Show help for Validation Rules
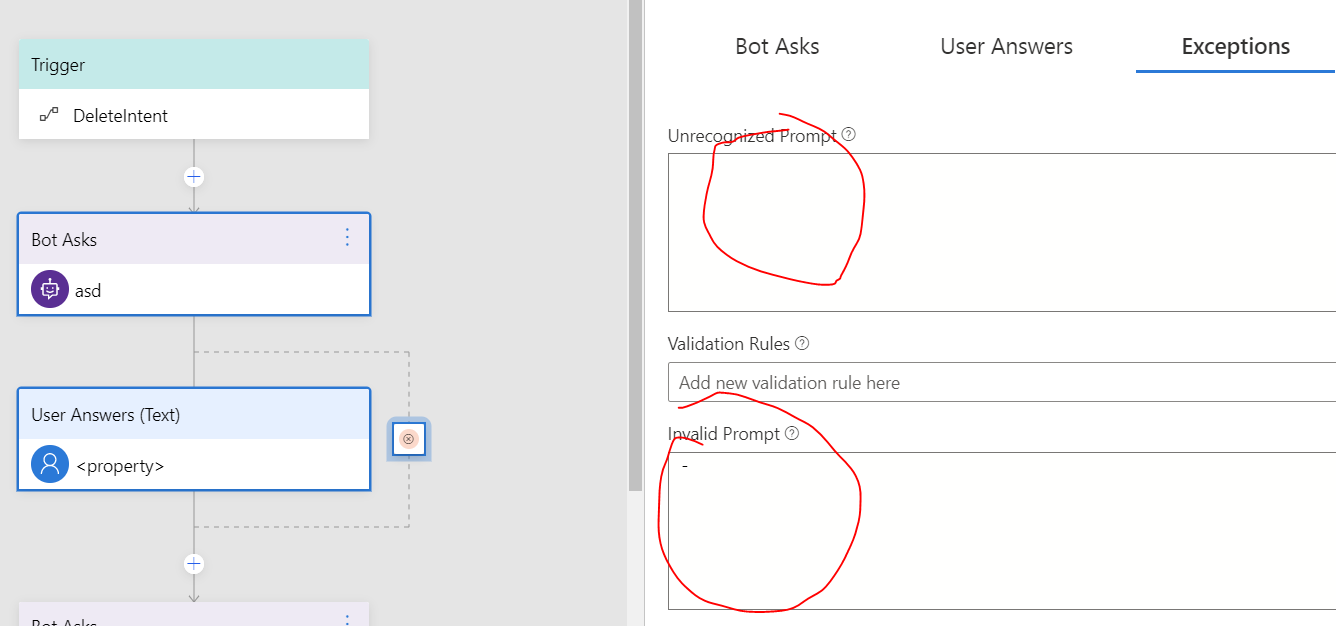 802,343
